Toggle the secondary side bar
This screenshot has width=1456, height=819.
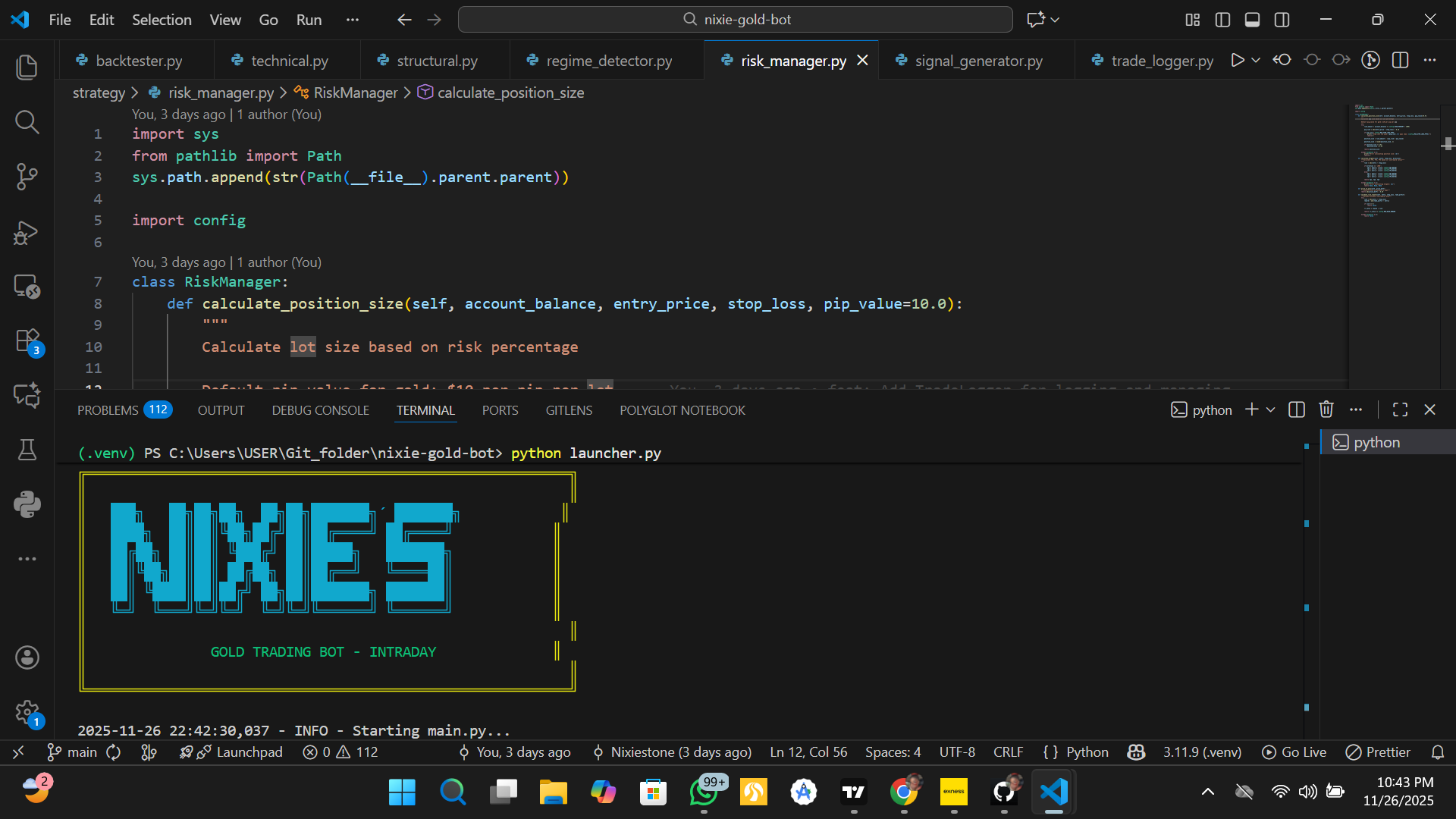(1282, 20)
